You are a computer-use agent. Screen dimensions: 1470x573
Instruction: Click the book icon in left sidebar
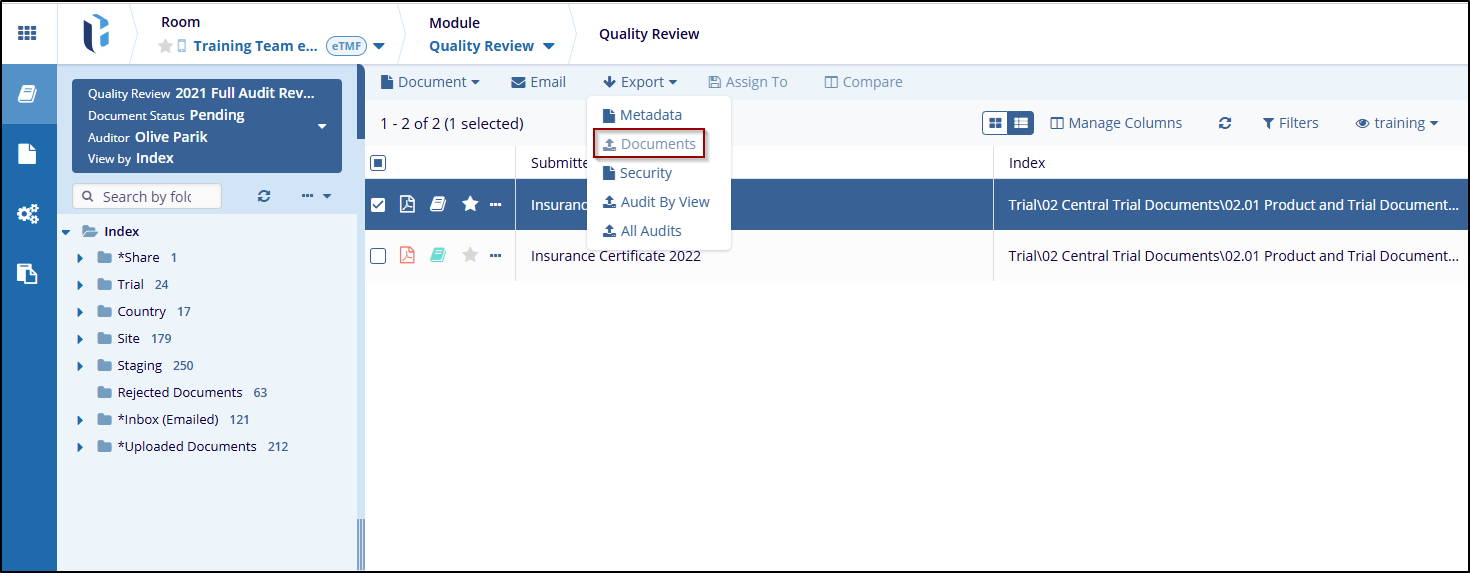[x=28, y=94]
